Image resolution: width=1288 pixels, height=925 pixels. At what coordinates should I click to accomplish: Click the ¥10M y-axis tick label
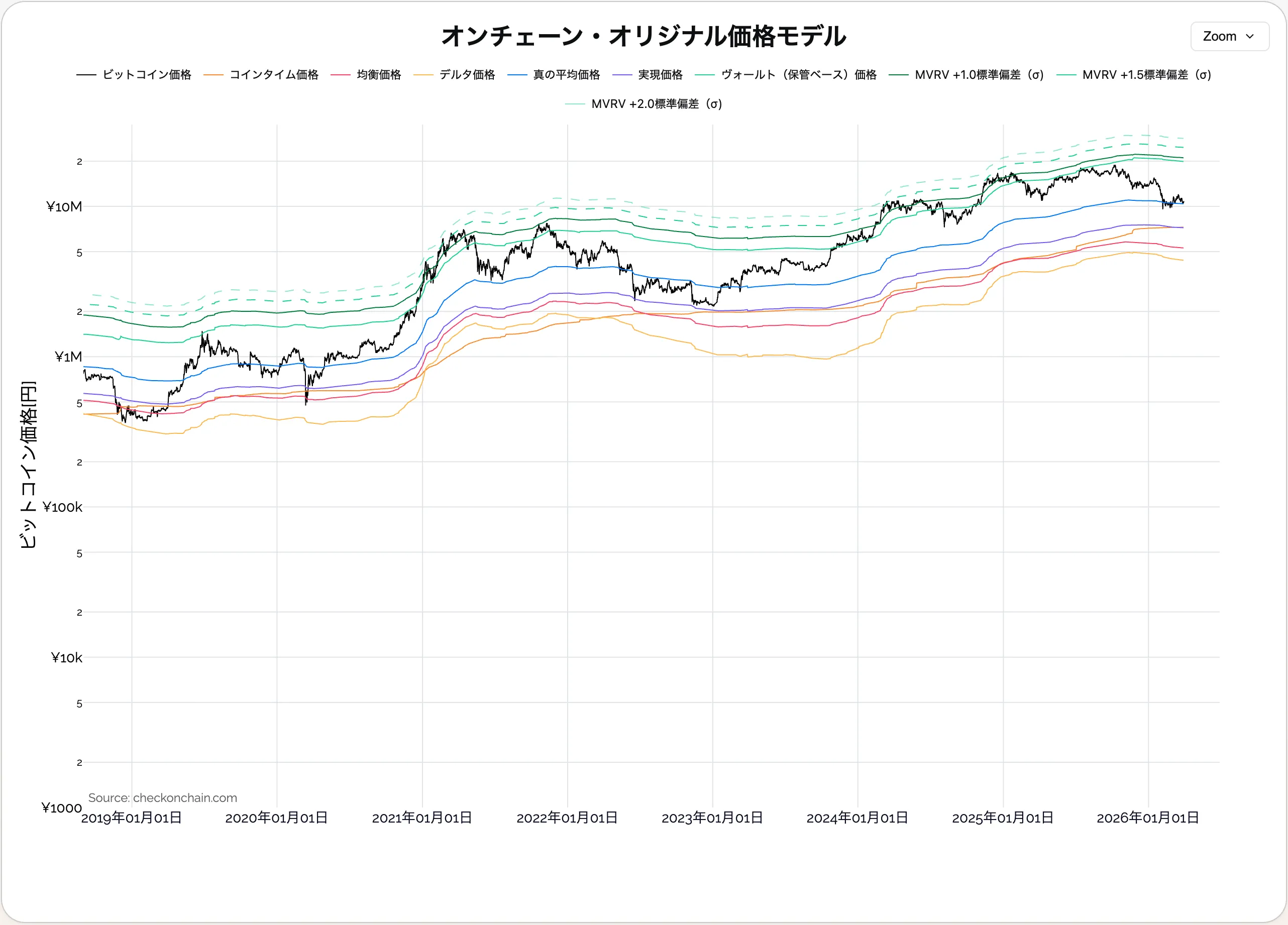coord(64,207)
